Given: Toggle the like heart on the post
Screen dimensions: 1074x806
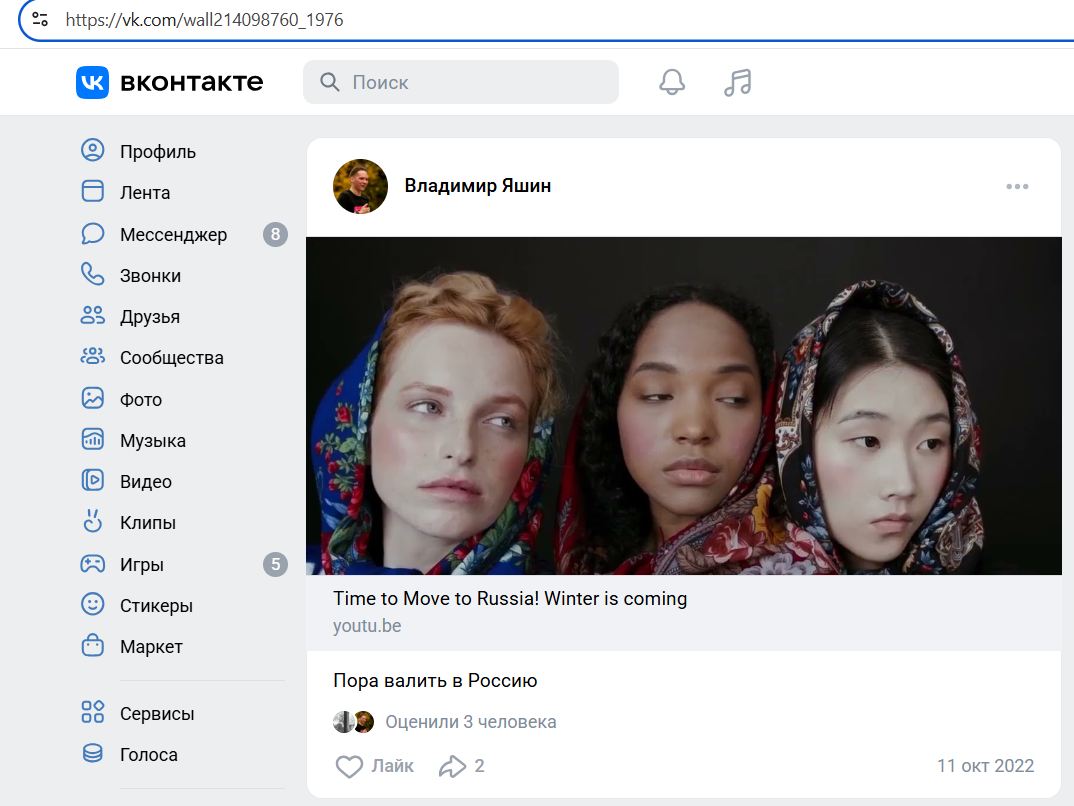Looking at the screenshot, I should [349, 766].
